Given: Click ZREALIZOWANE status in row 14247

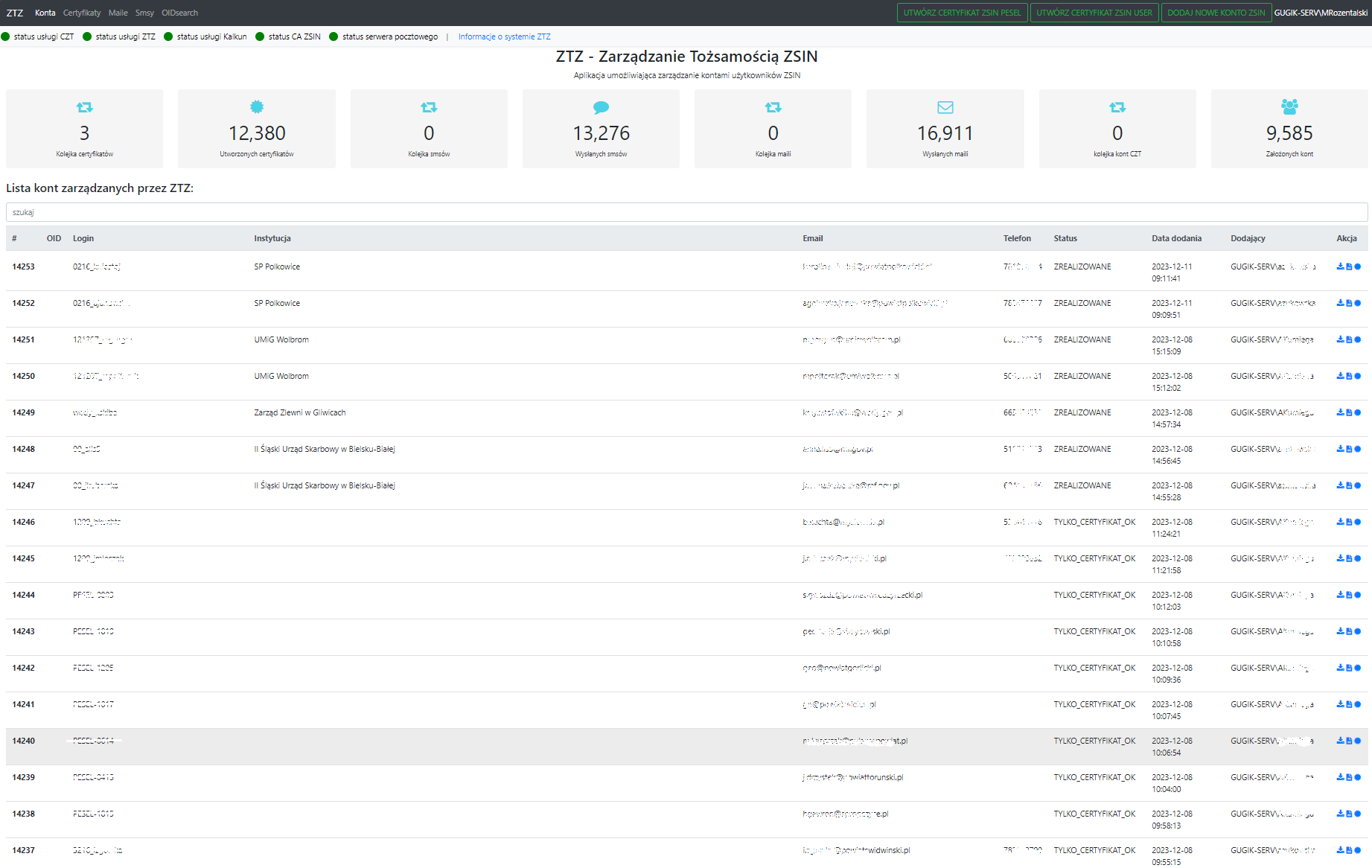Looking at the screenshot, I should (x=1082, y=485).
